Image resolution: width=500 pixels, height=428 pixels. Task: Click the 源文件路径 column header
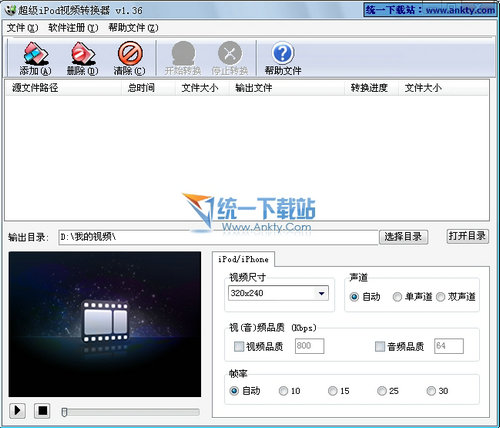(x=63, y=88)
